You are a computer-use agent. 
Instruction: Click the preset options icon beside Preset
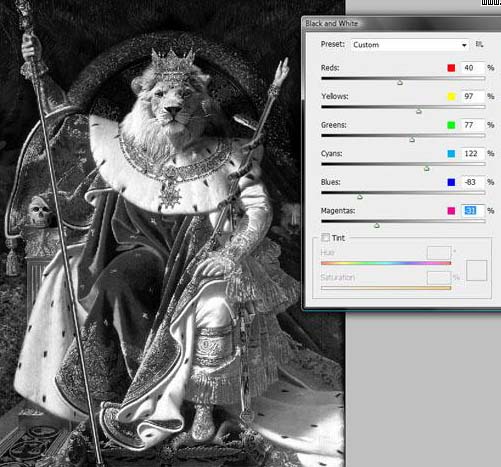click(x=479, y=44)
